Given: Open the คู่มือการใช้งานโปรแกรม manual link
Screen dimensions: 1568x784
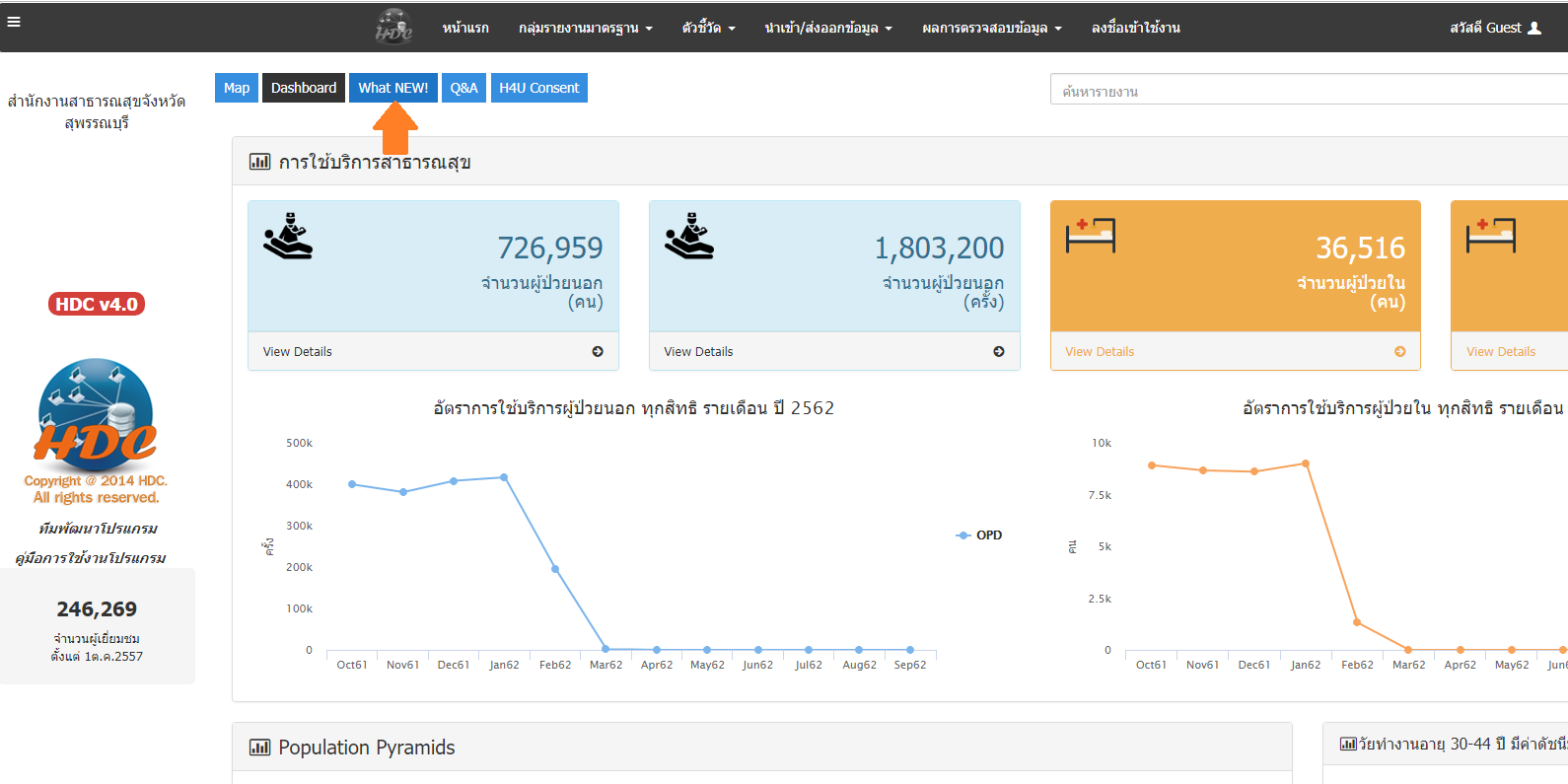Looking at the screenshot, I should pyautogui.click(x=91, y=558).
